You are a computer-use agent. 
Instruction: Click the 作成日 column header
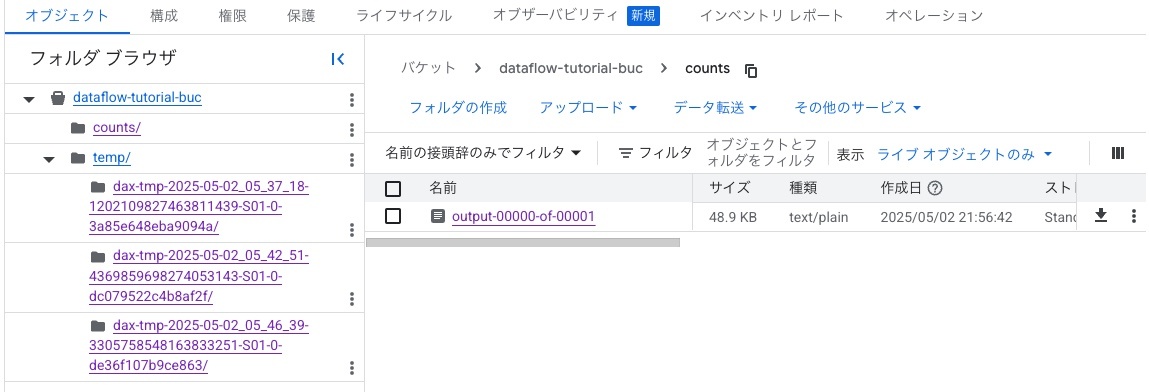[x=901, y=188]
